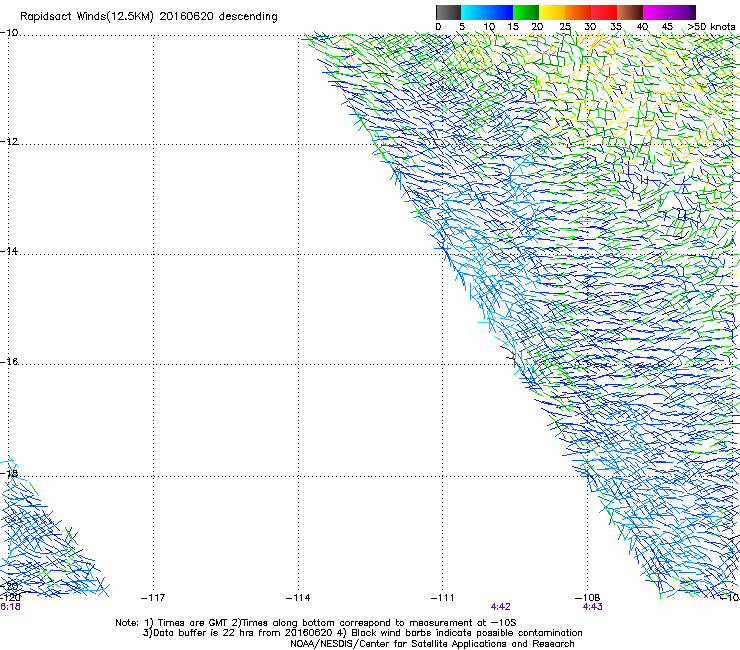Click the purple time stamp 4:43
740x650 pixels.
(x=593, y=607)
